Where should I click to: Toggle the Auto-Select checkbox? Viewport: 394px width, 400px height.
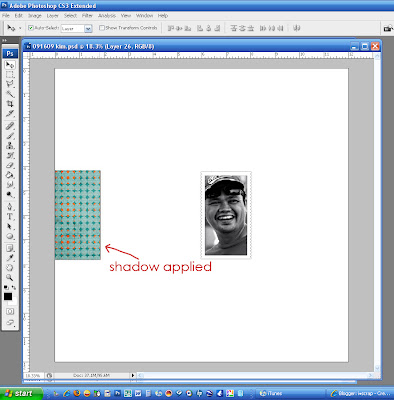coord(31,28)
